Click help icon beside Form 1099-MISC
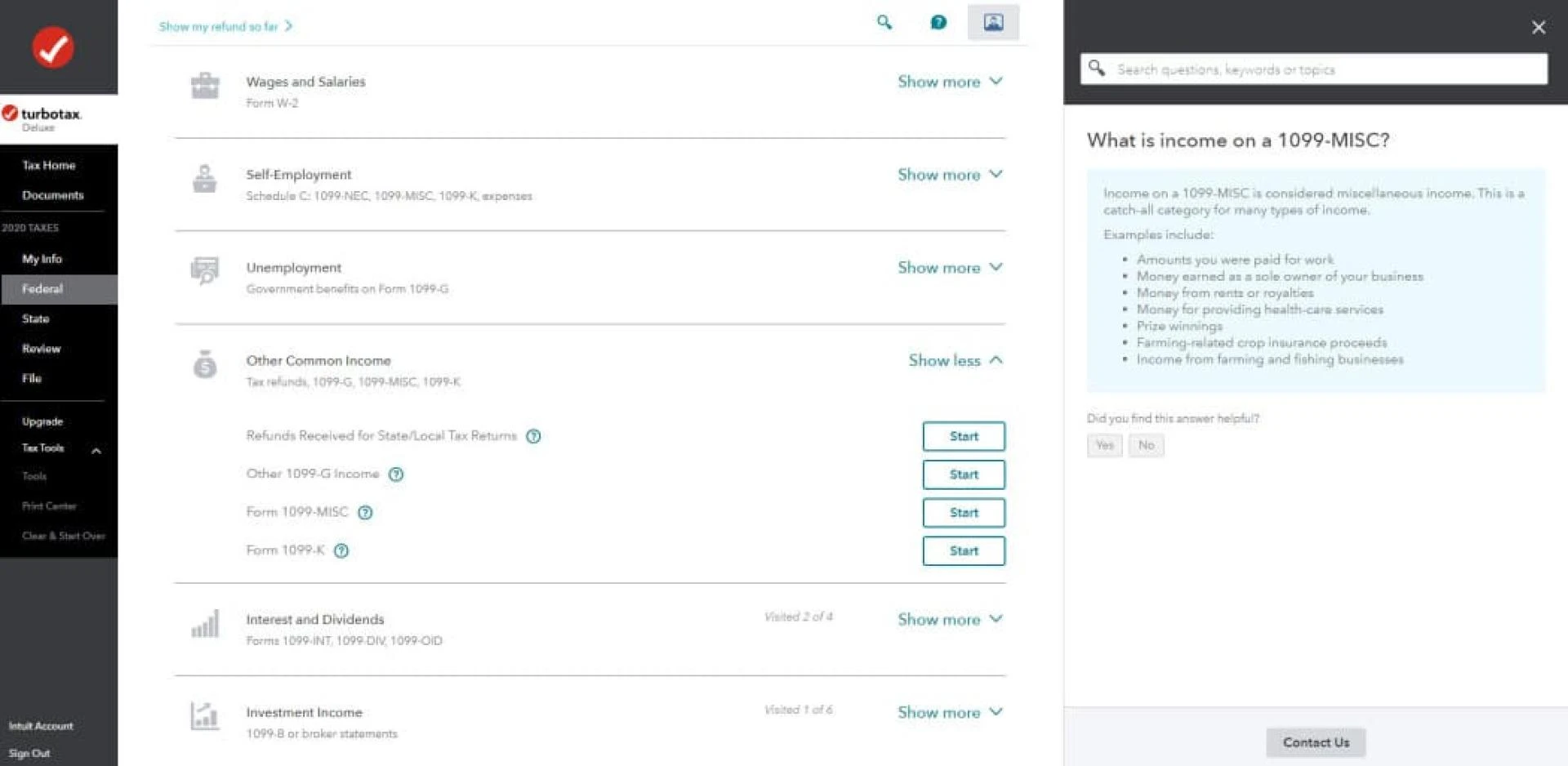Viewport: 1568px width, 766px height. click(365, 513)
